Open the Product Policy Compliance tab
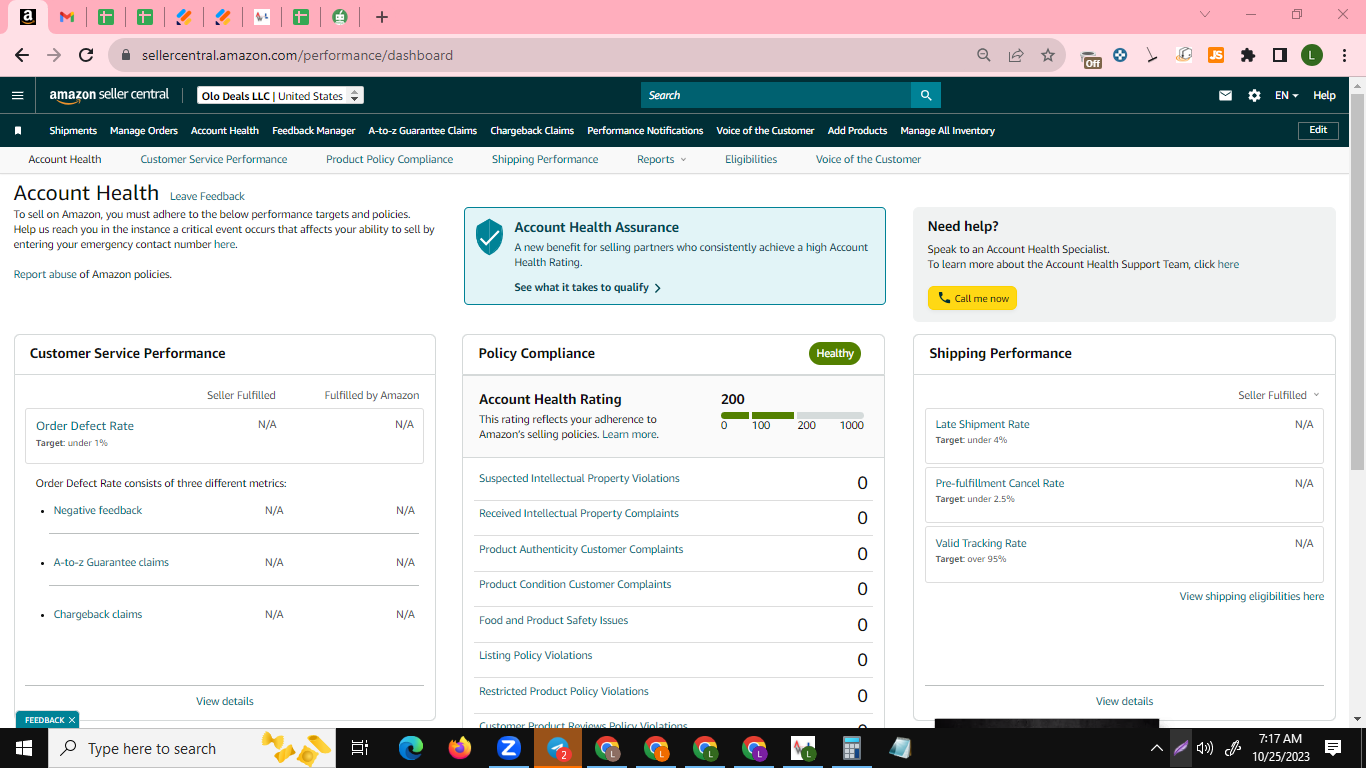1366x768 pixels. tap(389, 159)
